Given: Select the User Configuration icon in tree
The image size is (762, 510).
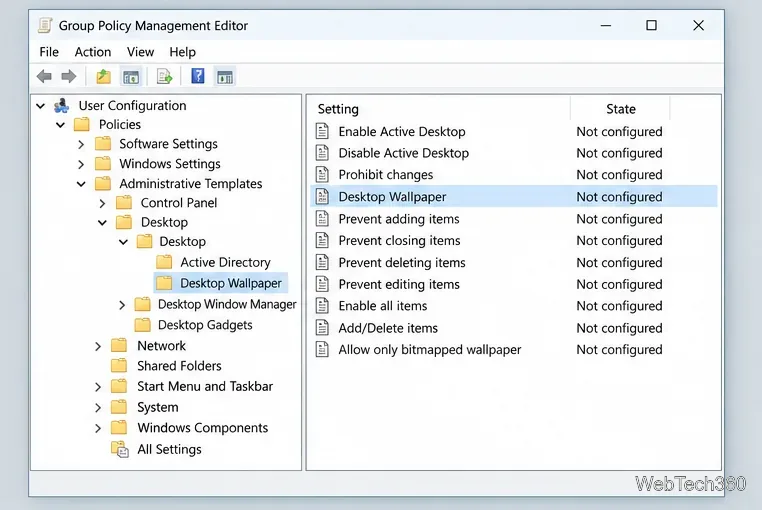Looking at the screenshot, I should [62, 106].
